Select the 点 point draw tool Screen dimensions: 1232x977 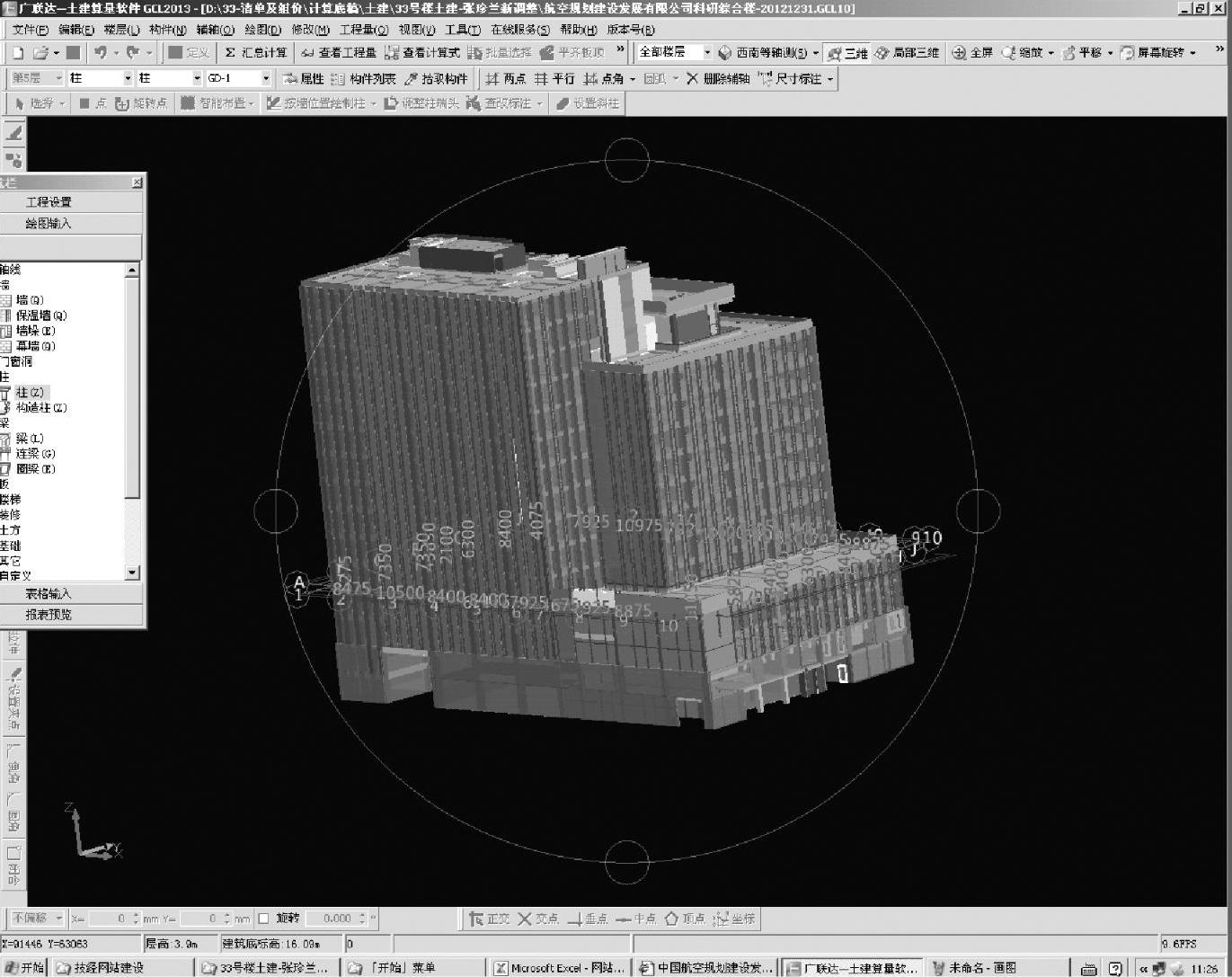tap(92, 103)
